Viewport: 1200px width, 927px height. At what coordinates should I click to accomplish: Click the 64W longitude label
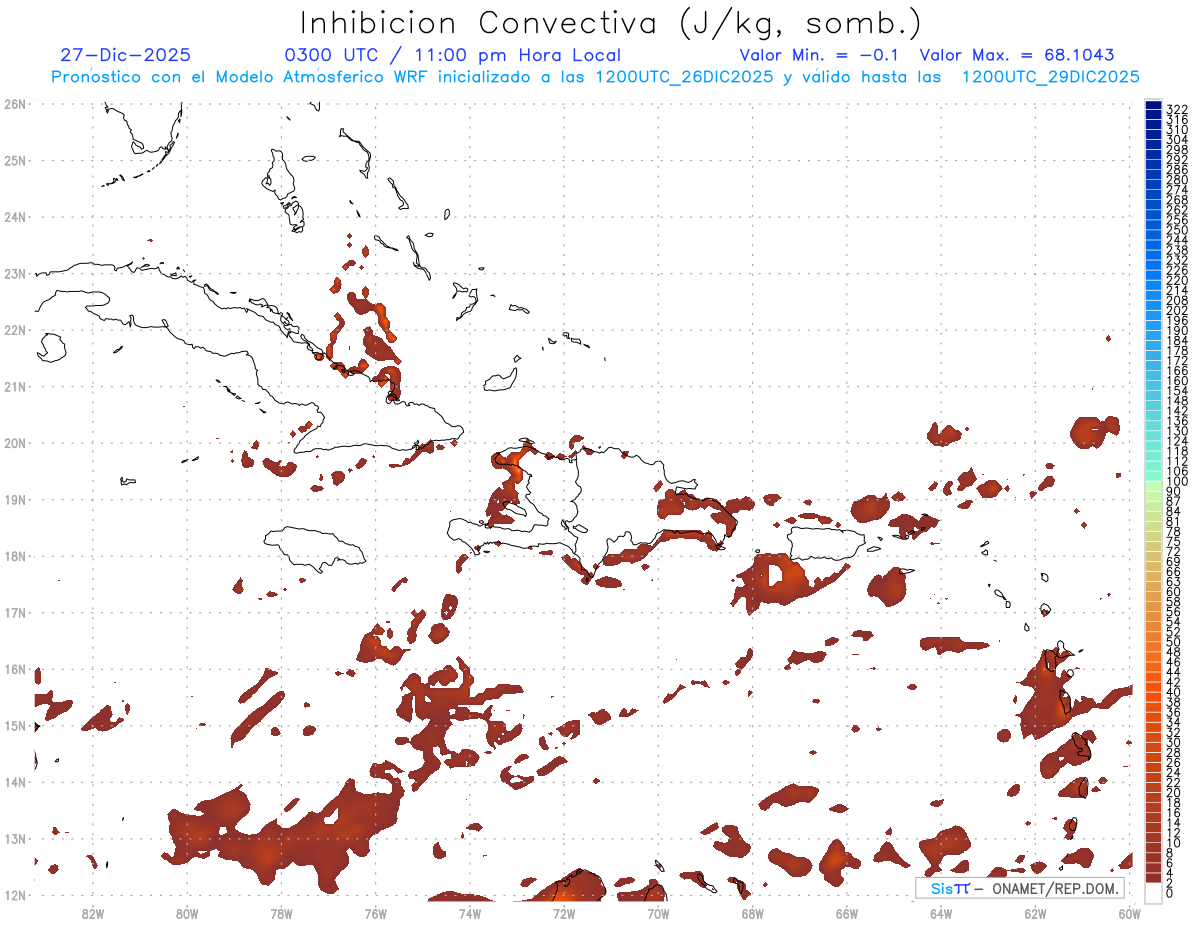coord(941,912)
